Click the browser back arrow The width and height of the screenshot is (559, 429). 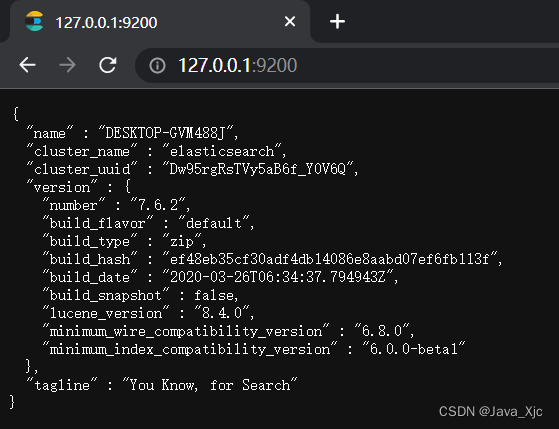click(x=27, y=65)
